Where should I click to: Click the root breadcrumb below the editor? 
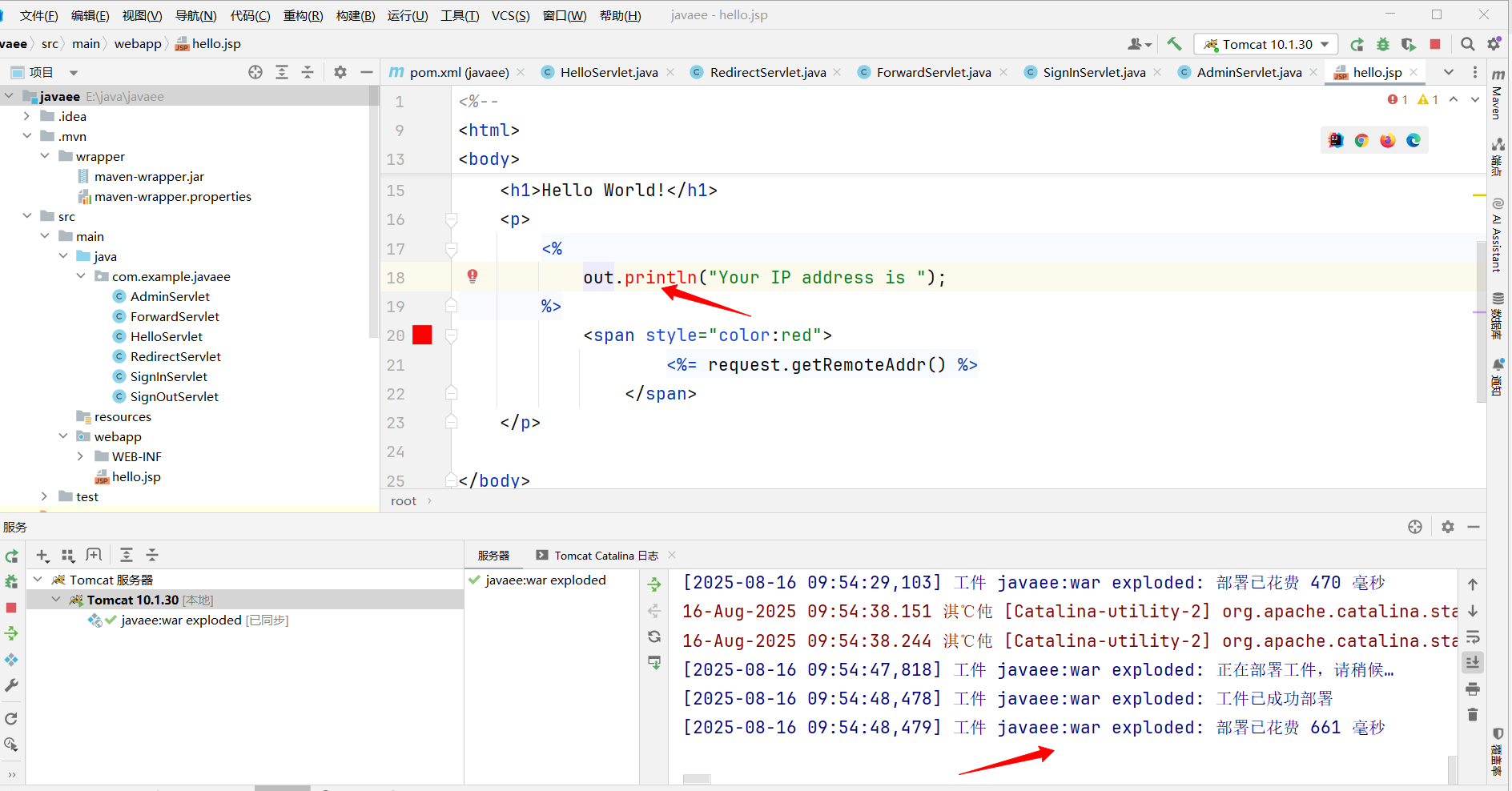pos(404,501)
